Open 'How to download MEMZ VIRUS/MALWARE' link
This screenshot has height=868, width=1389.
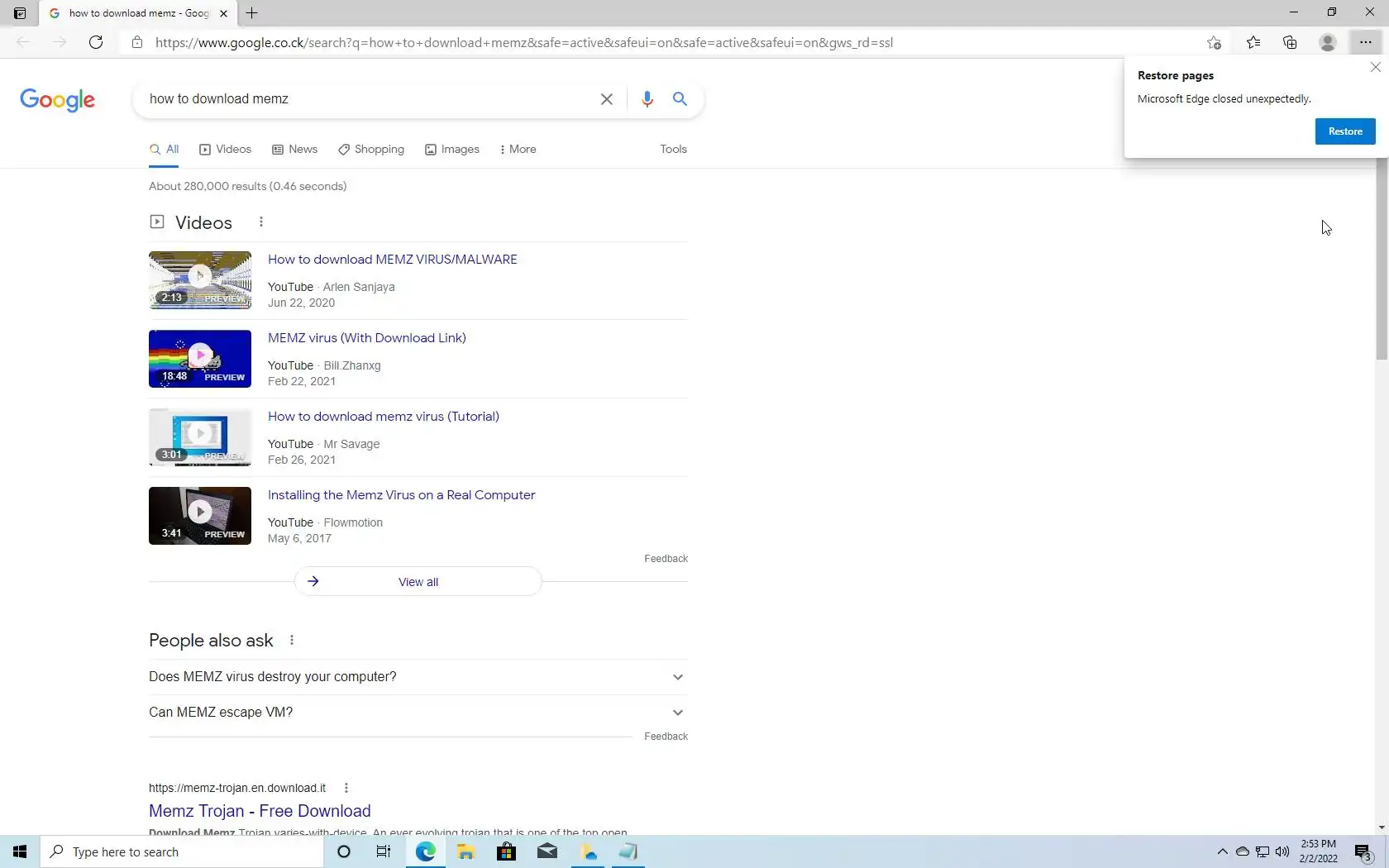point(393,260)
